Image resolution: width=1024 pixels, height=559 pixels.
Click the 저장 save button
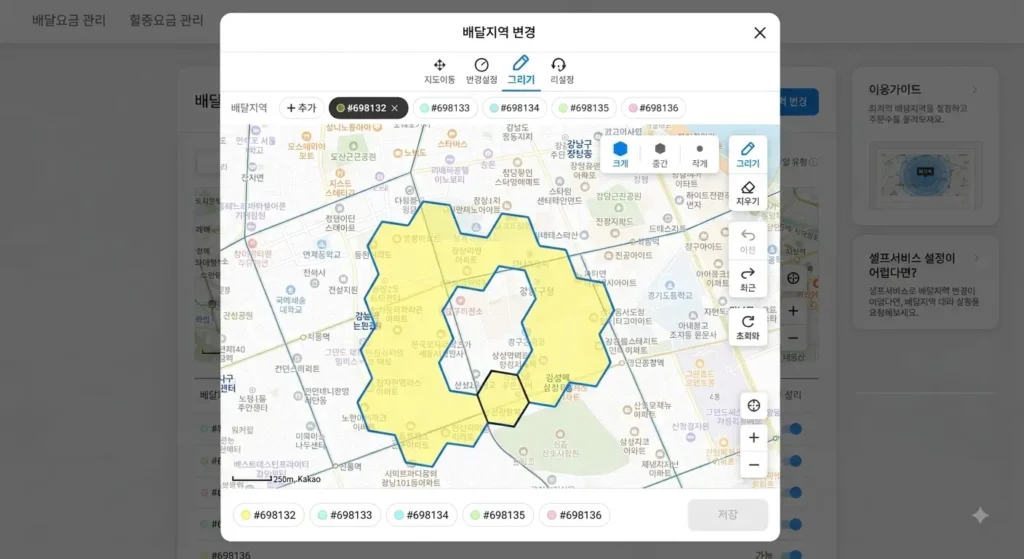728,515
